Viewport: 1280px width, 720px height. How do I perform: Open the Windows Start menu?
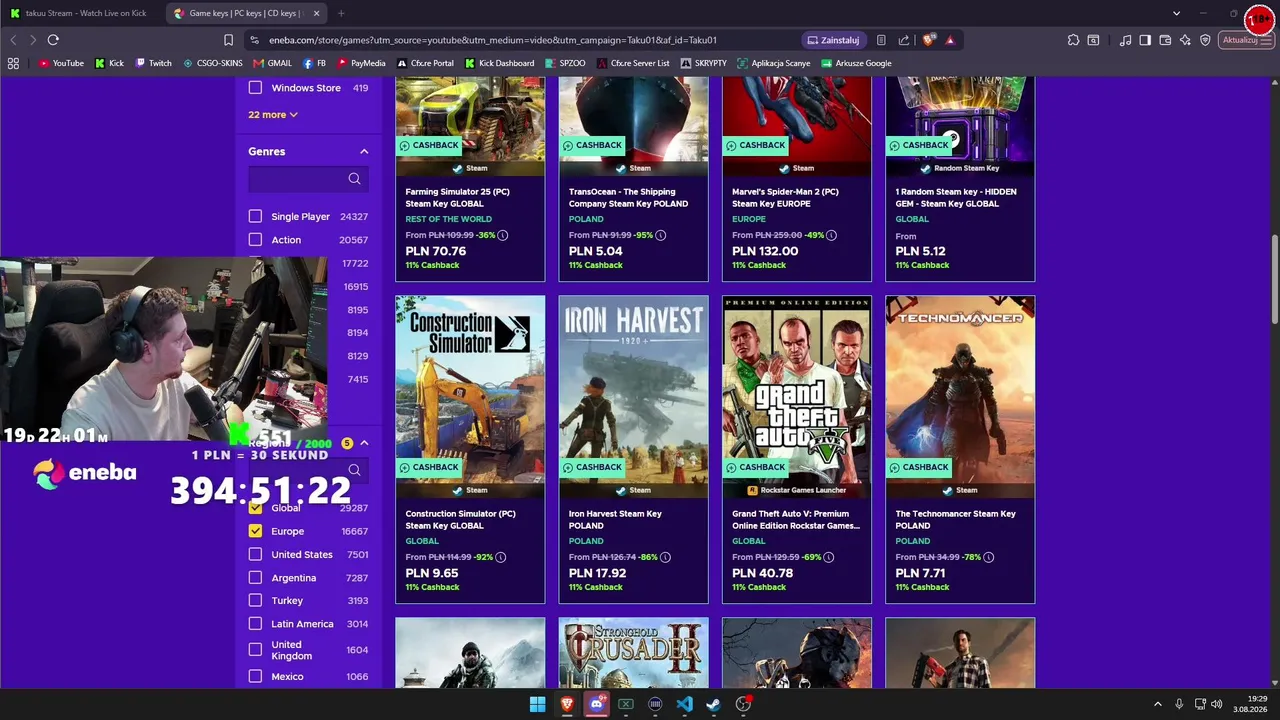click(x=537, y=704)
